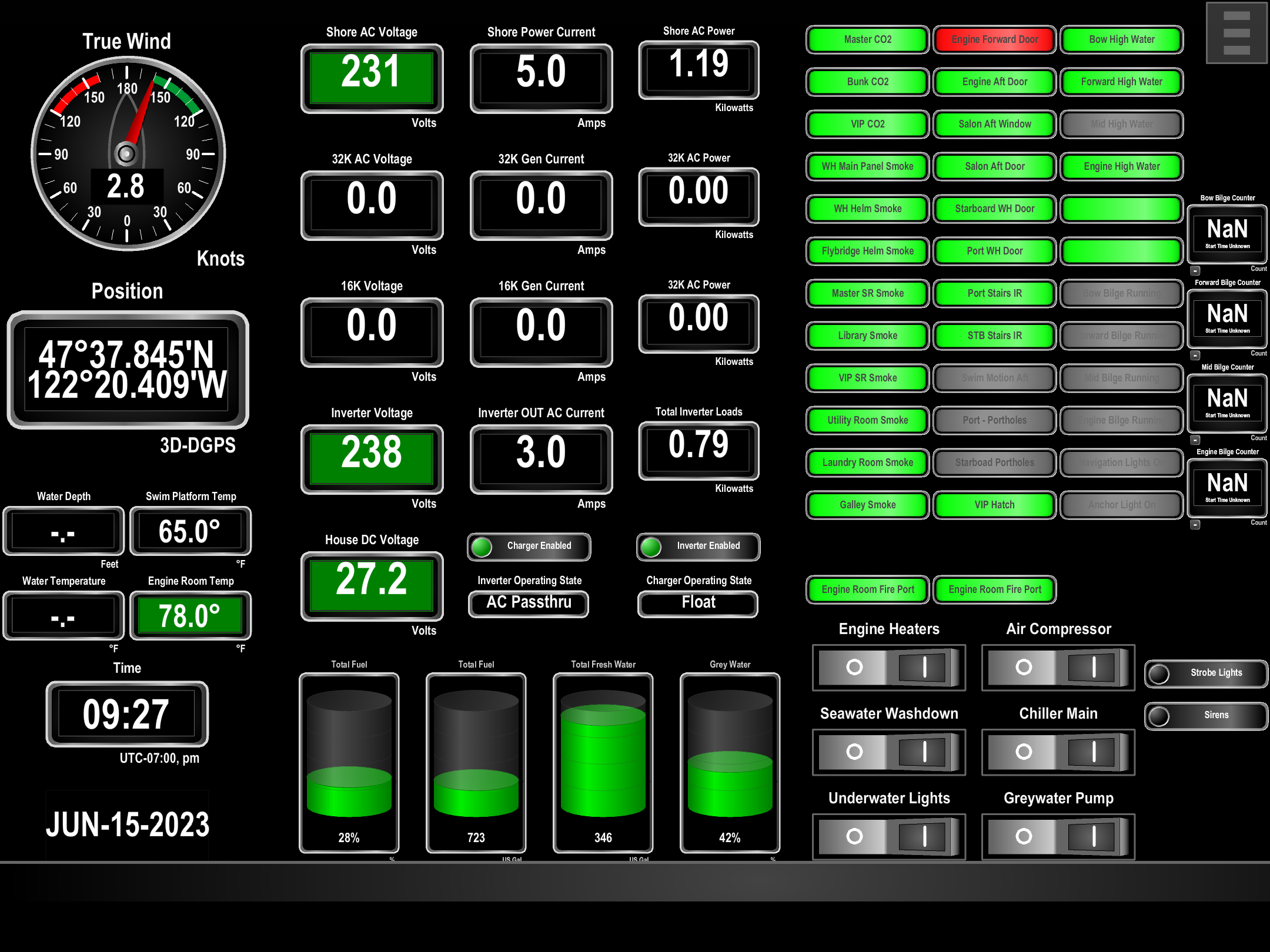Click reset button below Engine Bilge Counter
This screenshot has width=1270, height=952.
point(1195,525)
